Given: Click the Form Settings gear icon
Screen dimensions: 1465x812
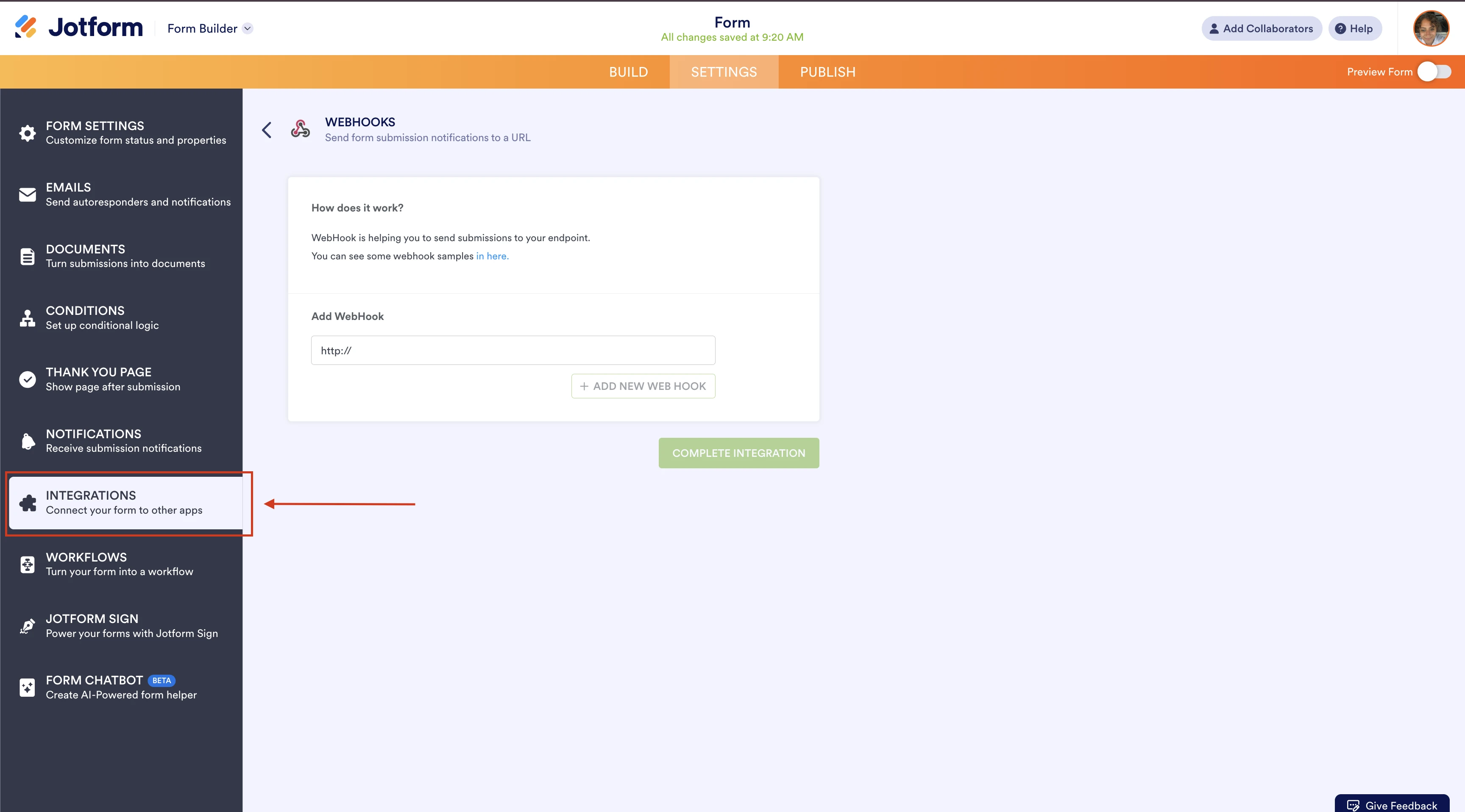Looking at the screenshot, I should 27,133.
